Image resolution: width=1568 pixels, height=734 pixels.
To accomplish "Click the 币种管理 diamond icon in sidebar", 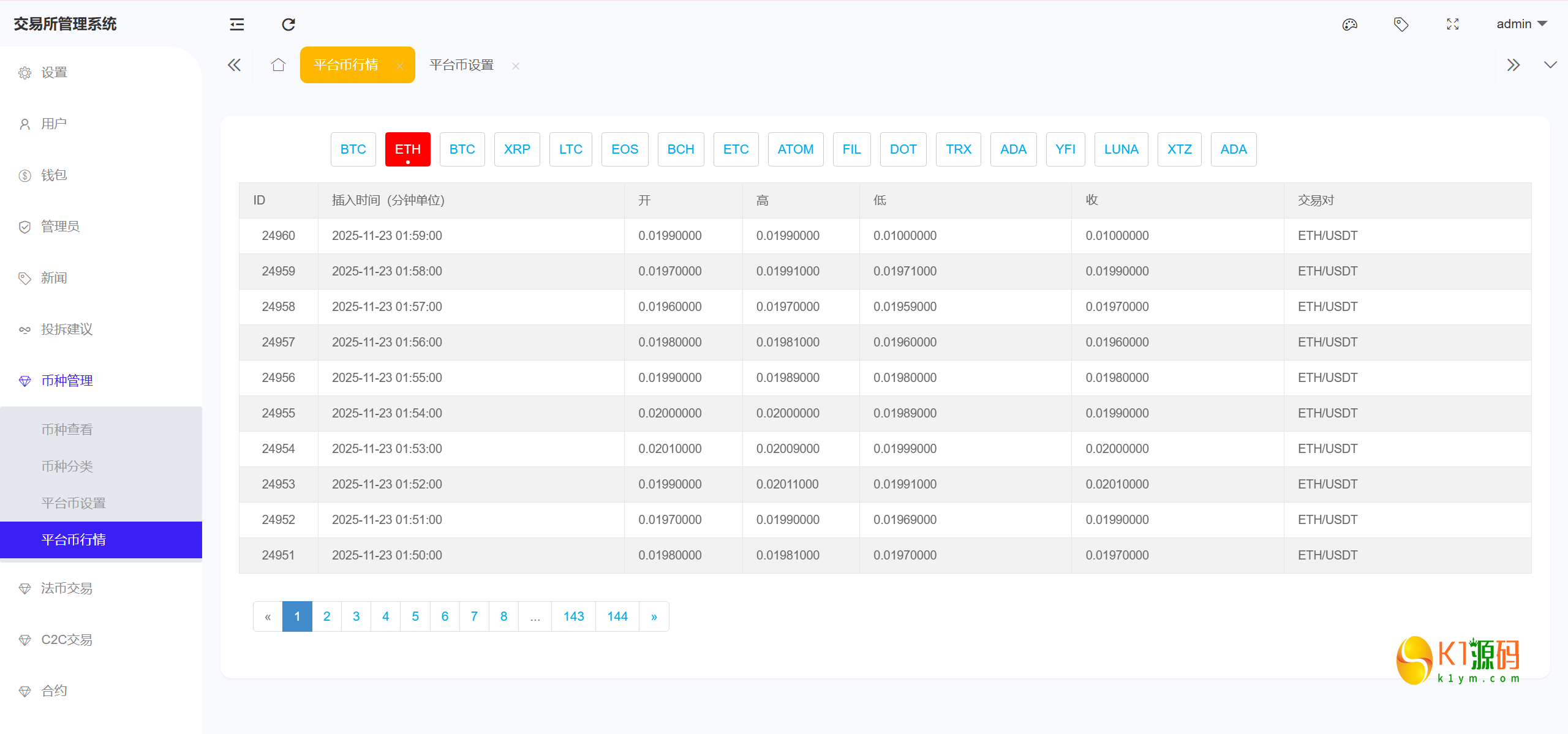I will (24, 380).
